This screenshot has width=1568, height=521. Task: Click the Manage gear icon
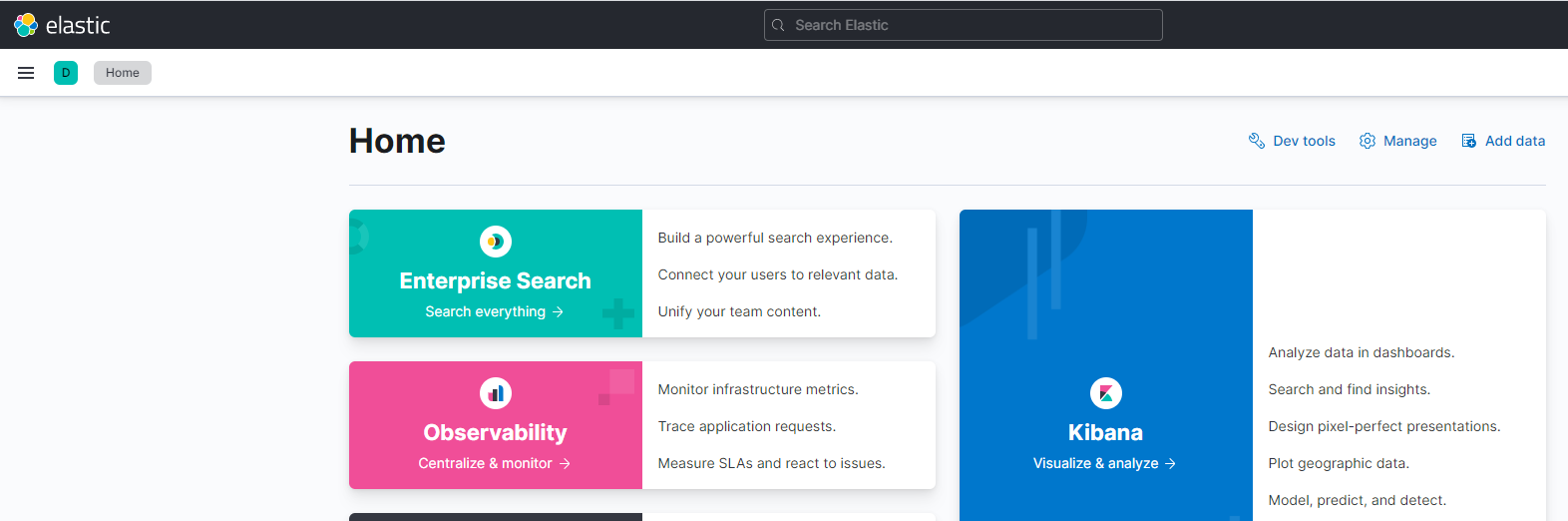point(1368,141)
